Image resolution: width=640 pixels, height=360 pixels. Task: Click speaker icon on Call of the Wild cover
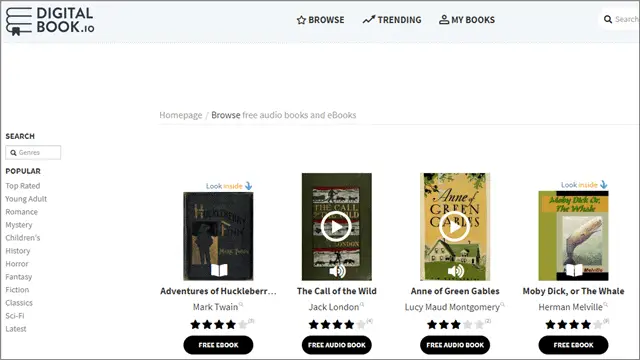tap(337, 271)
